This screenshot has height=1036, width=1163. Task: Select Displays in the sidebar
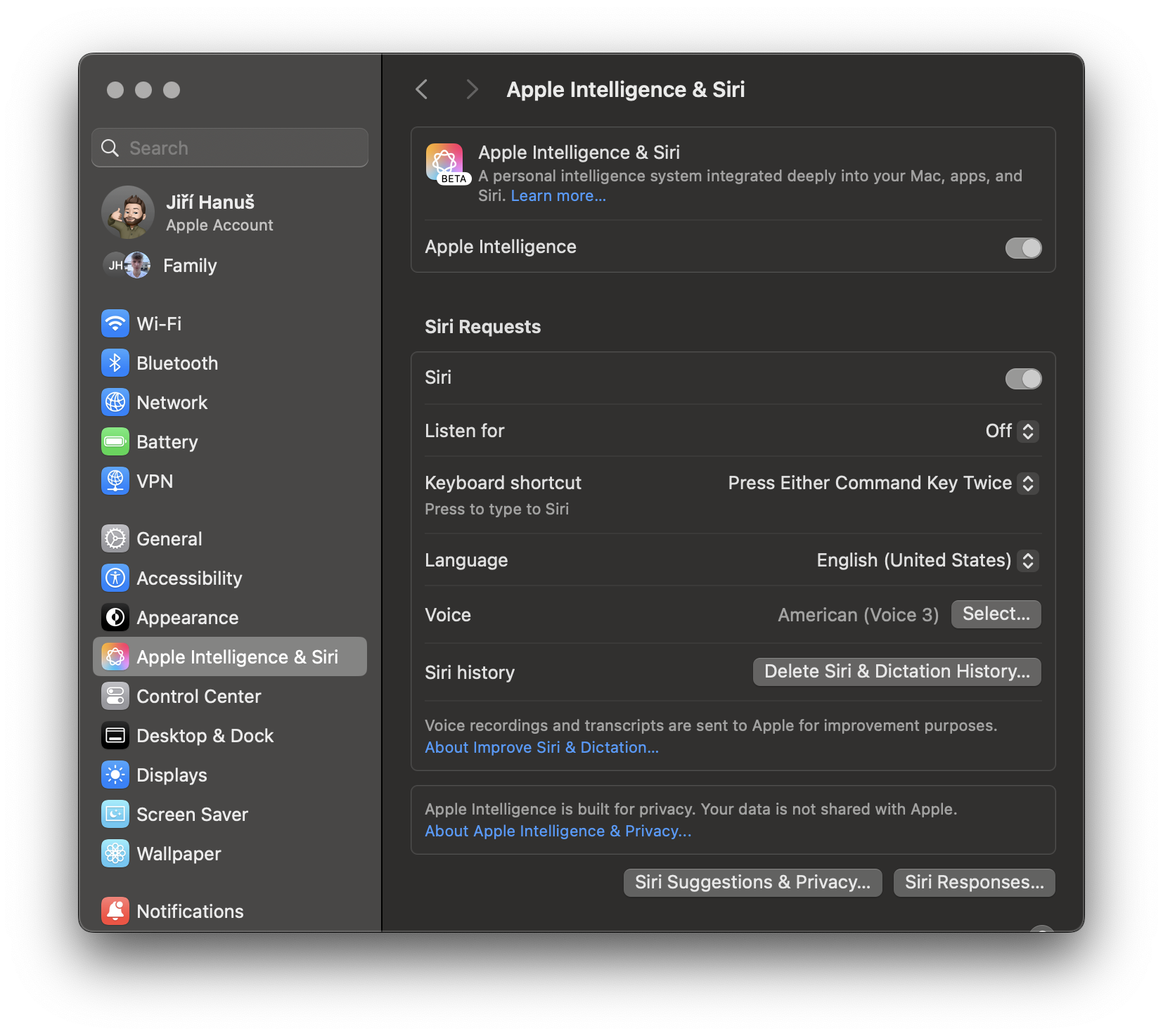[230, 775]
